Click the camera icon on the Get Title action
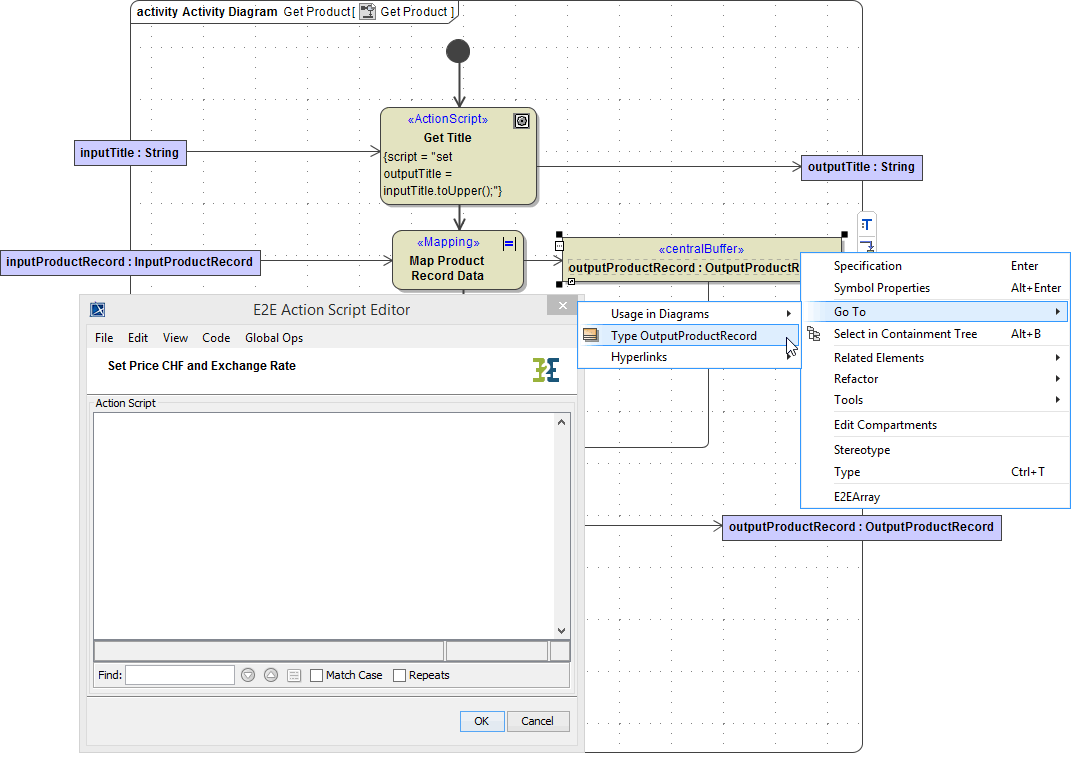This screenshot has width=1071, height=764. coord(521,120)
